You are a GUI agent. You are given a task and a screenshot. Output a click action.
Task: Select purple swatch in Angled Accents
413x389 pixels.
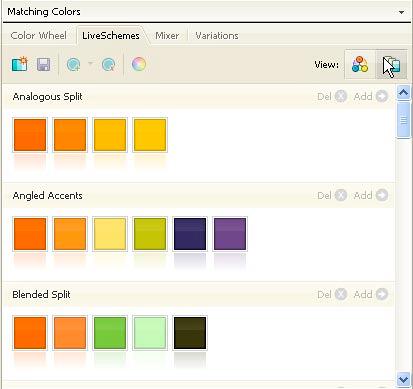coord(230,234)
